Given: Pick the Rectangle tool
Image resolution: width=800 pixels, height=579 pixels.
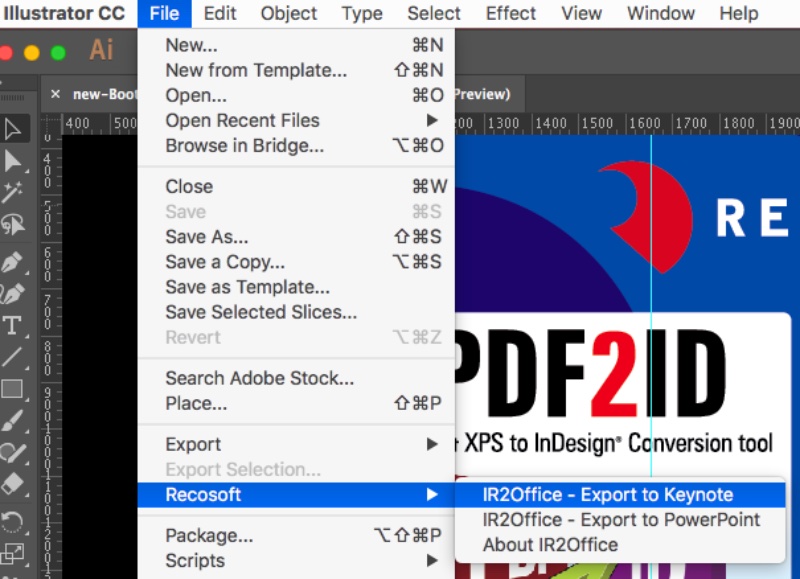Looking at the screenshot, I should (x=13, y=389).
